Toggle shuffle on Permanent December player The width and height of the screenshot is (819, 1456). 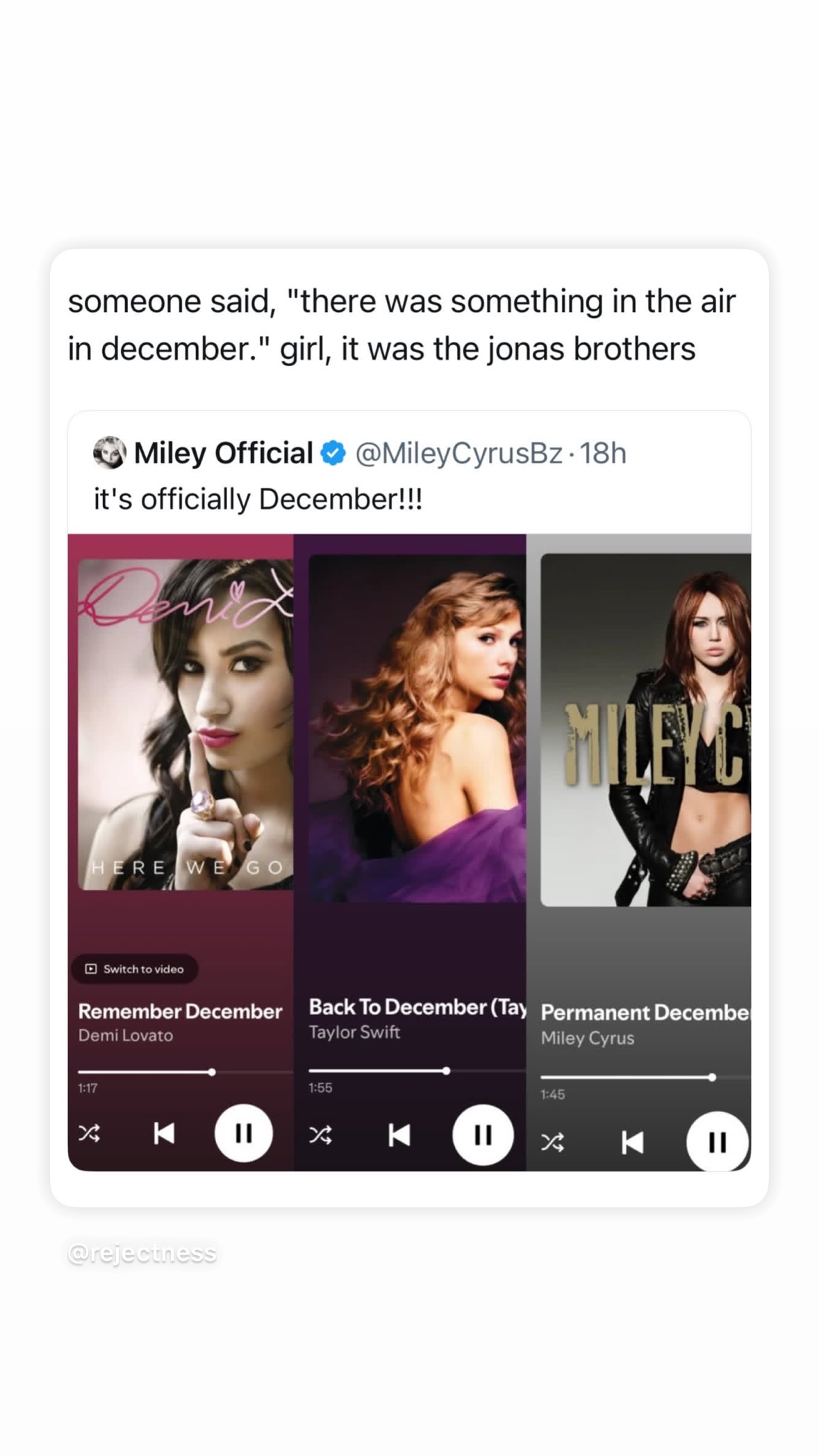[x=552, y=1142]
